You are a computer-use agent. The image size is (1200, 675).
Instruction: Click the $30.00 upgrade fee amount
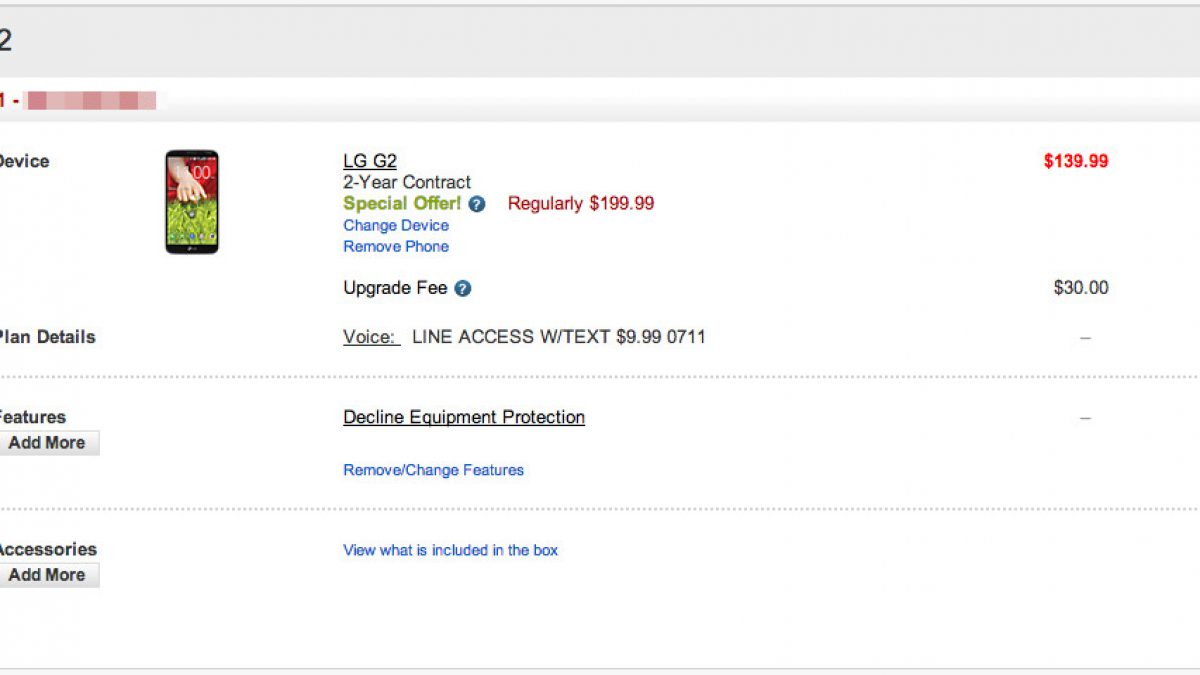coord(1081,288)
